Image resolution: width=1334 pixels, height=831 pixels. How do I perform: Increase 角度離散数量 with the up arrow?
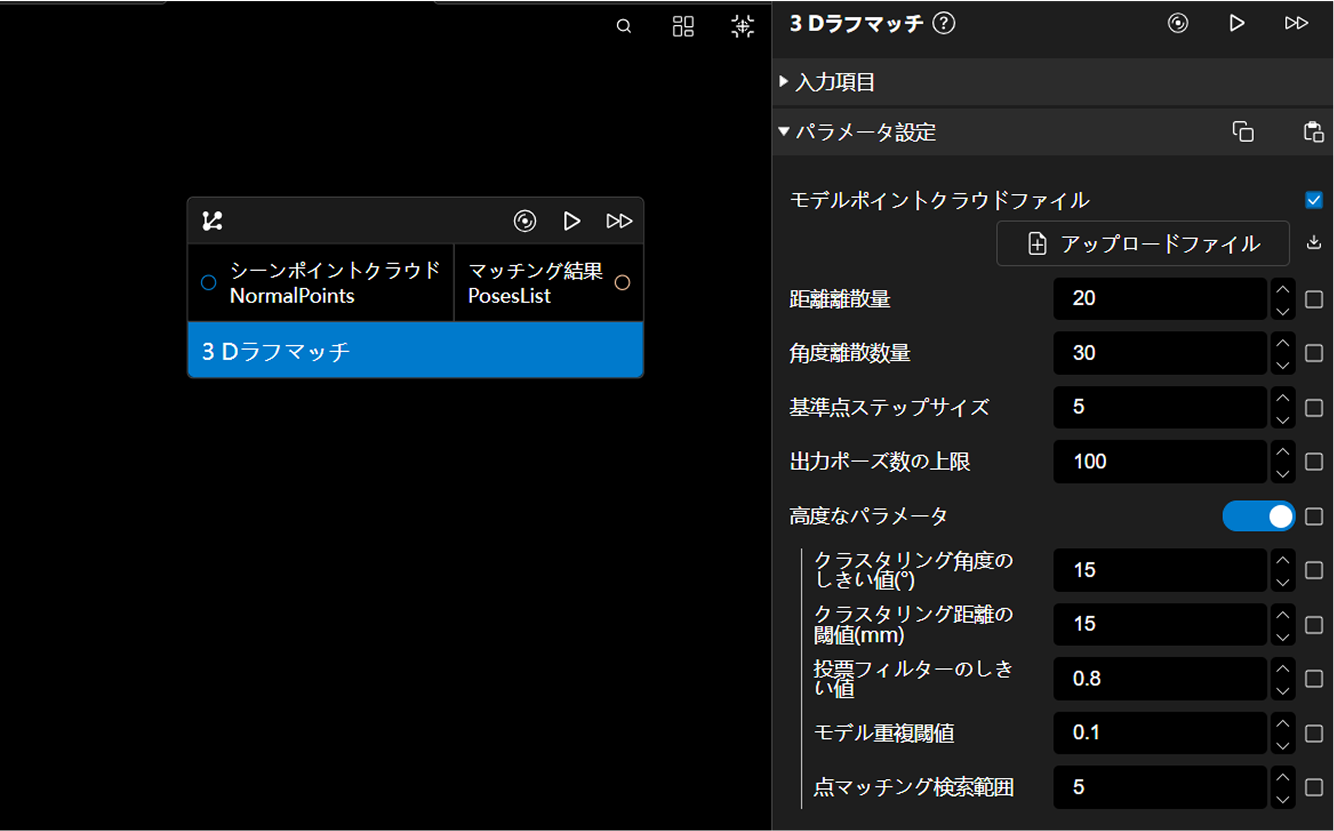pos(1282,343)
